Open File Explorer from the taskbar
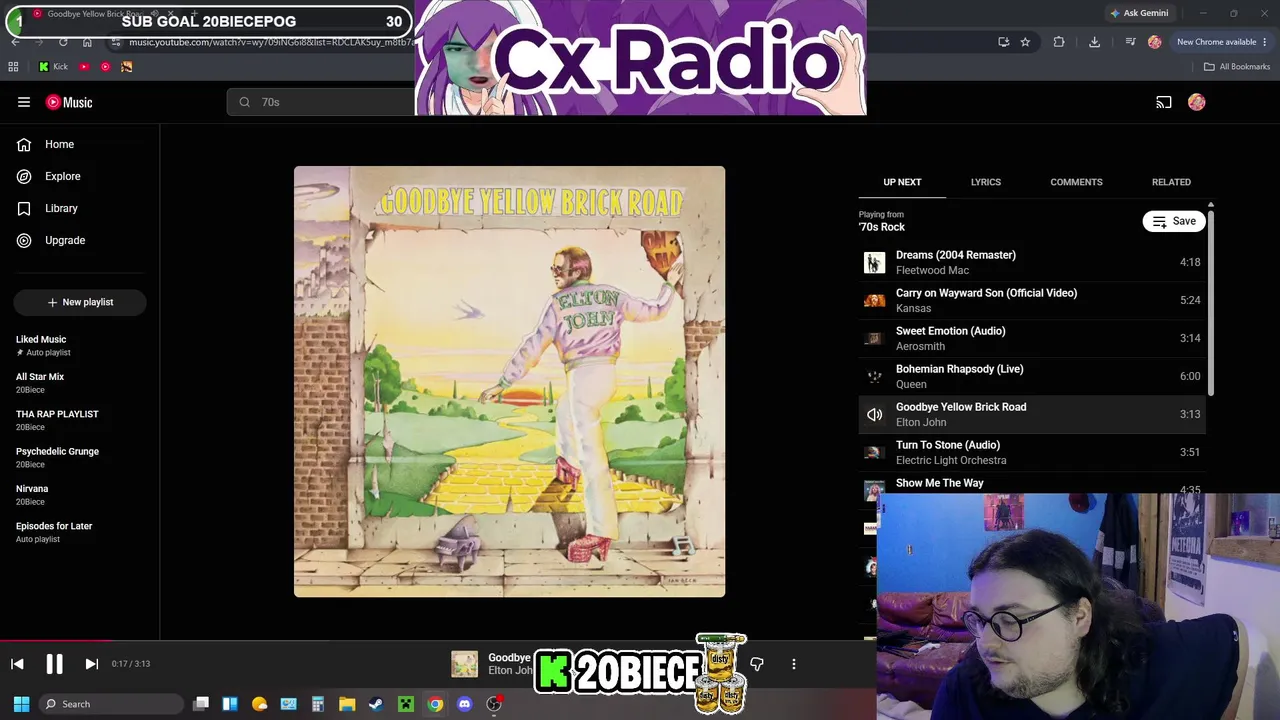The width and height of the screenshot is (1280, 720). click(x=347, y=704)
